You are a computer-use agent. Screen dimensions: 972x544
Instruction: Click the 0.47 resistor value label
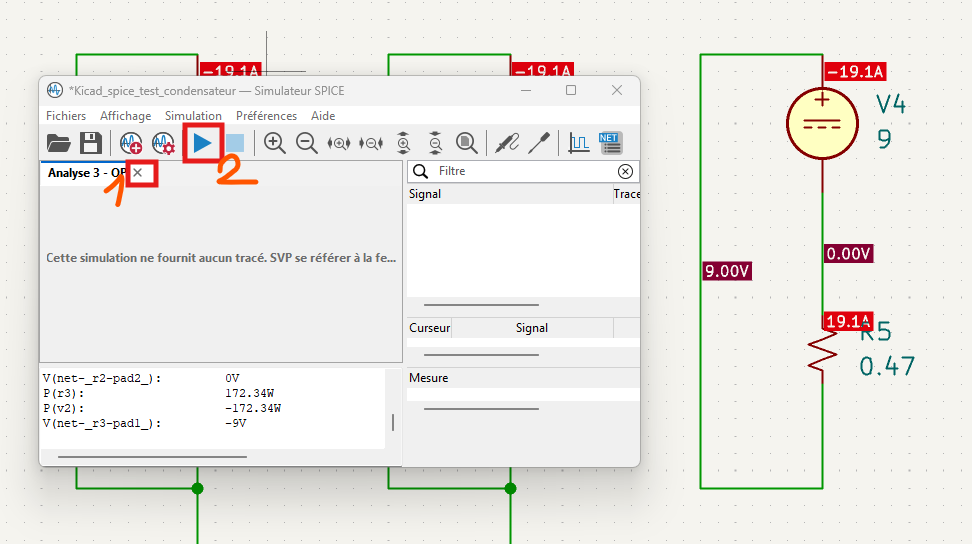coord(887,366)
